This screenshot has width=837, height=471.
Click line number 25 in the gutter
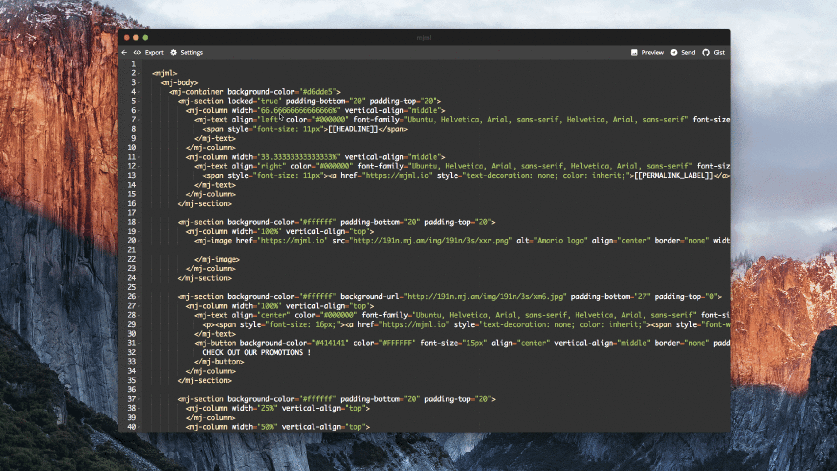[131, 287]
